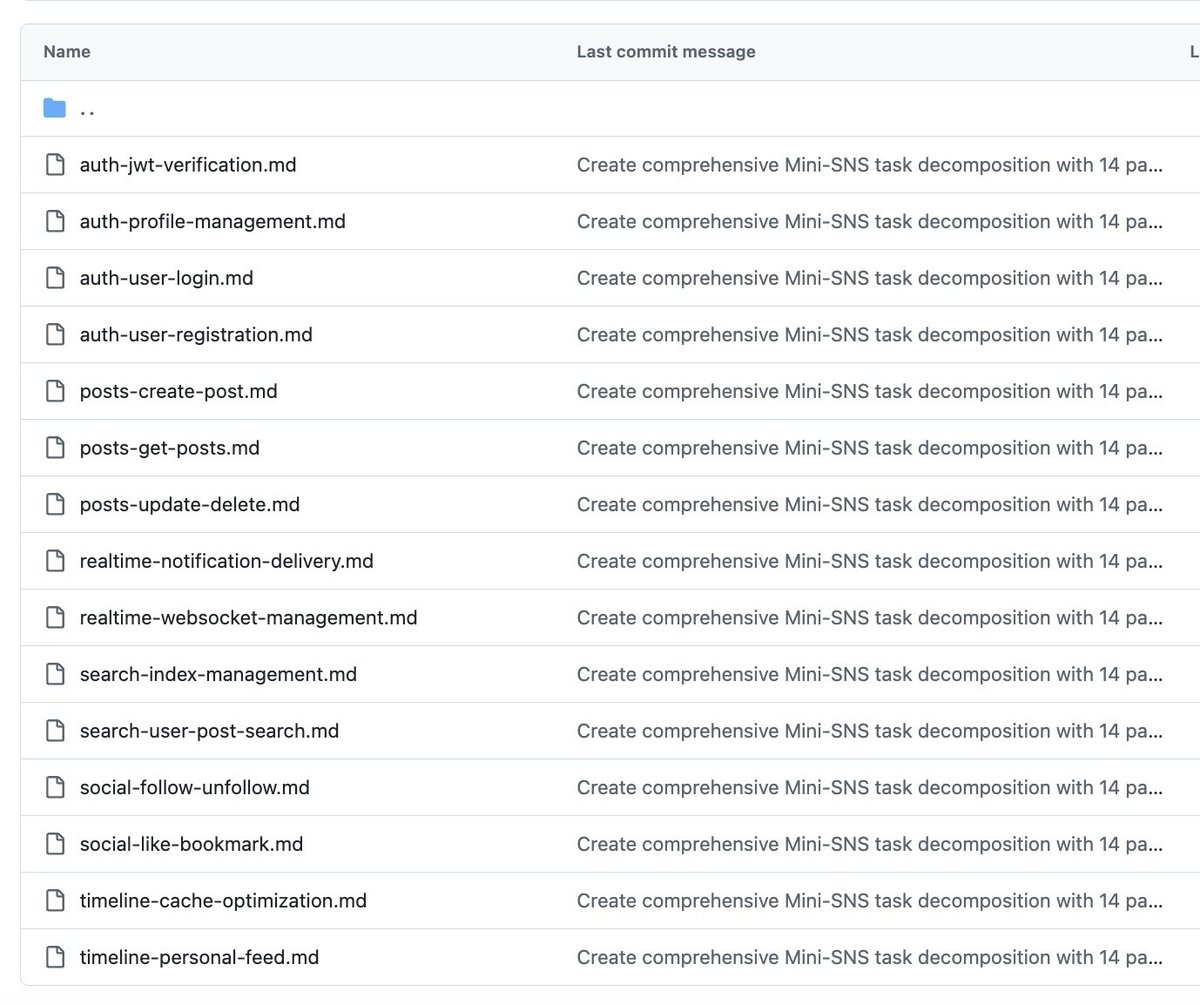Open the search-user-post-search.md file

[x=207, y=731]
